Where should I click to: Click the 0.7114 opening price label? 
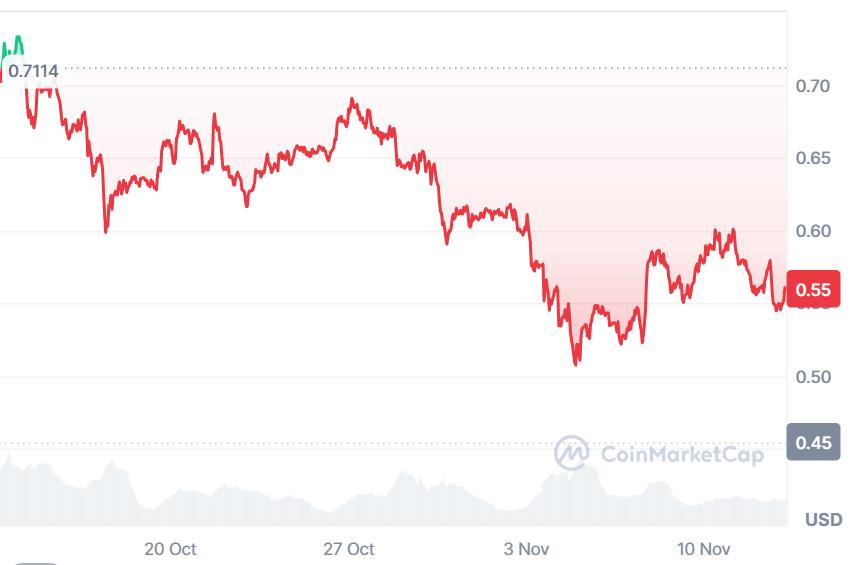(34, 70)
